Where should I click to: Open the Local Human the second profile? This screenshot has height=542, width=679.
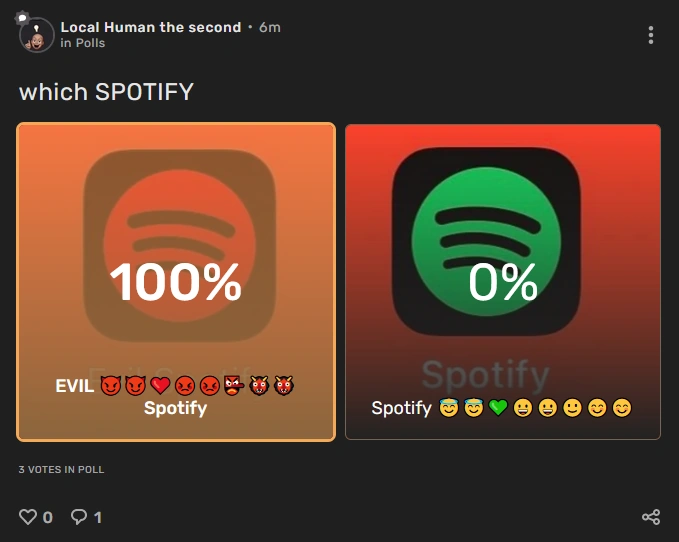[x=150, y=27]
